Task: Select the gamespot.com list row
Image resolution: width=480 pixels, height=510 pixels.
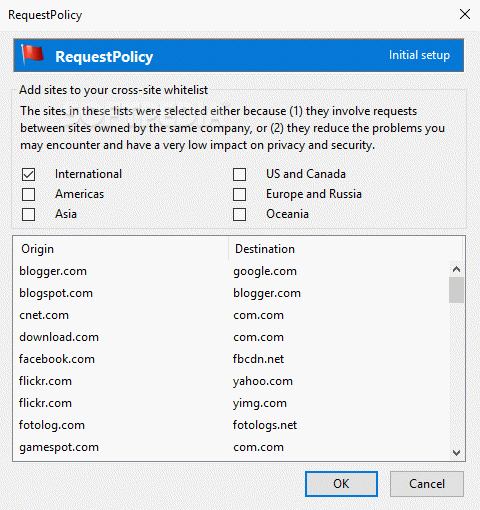Action: [x=231, y=447]
